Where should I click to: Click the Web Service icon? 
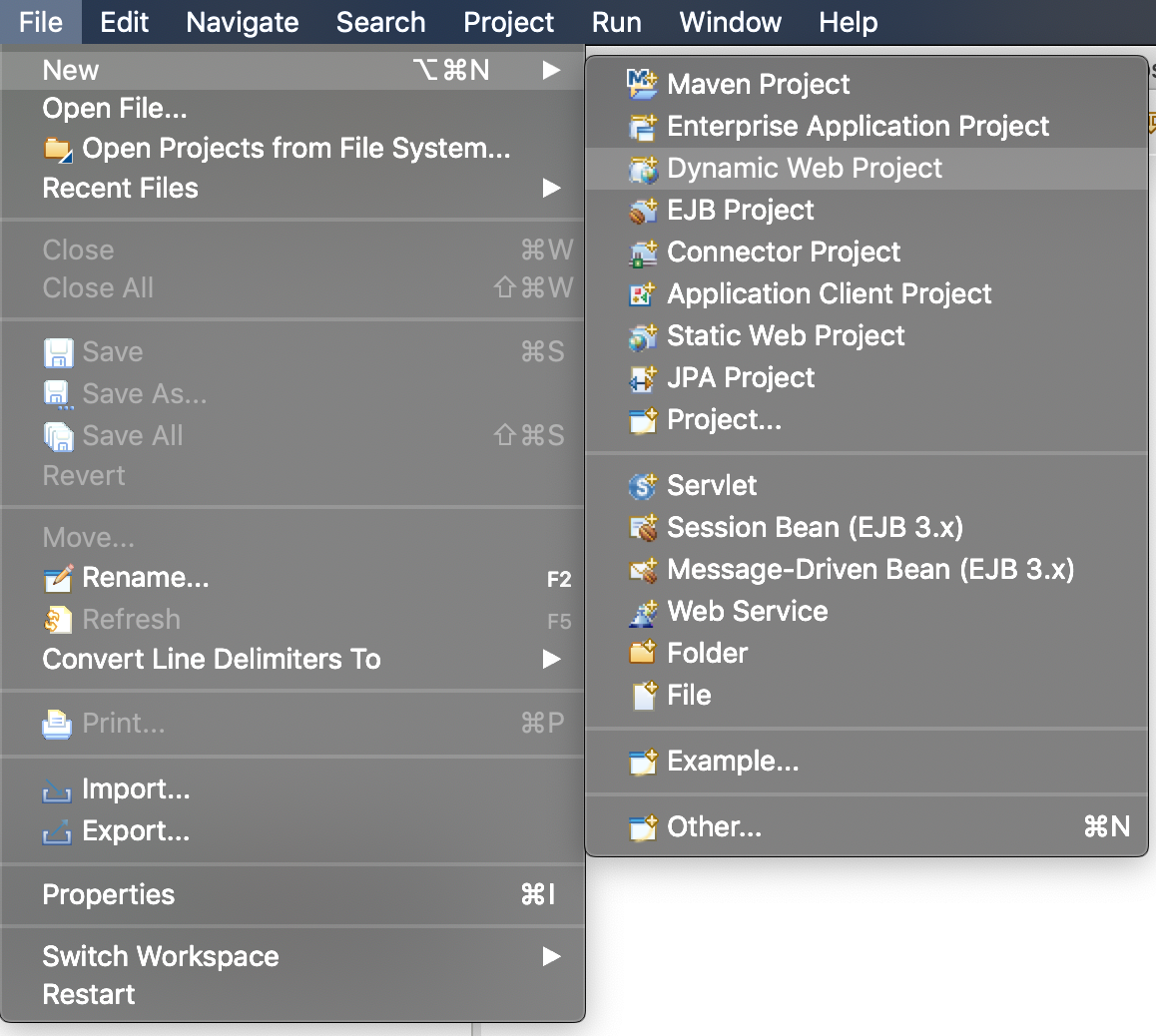(x=642, y=612)
